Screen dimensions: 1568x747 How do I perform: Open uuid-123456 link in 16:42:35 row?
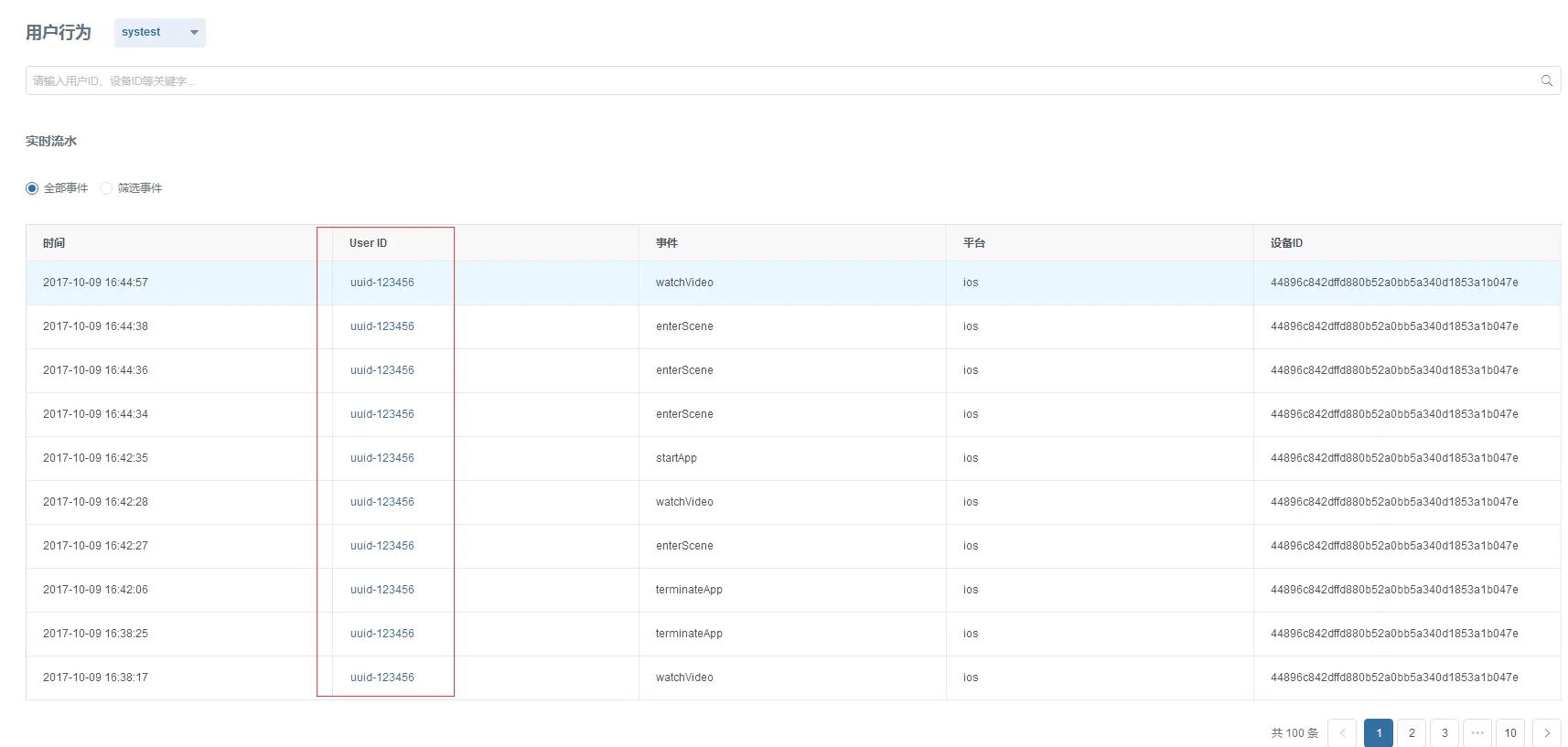(382, 458)
